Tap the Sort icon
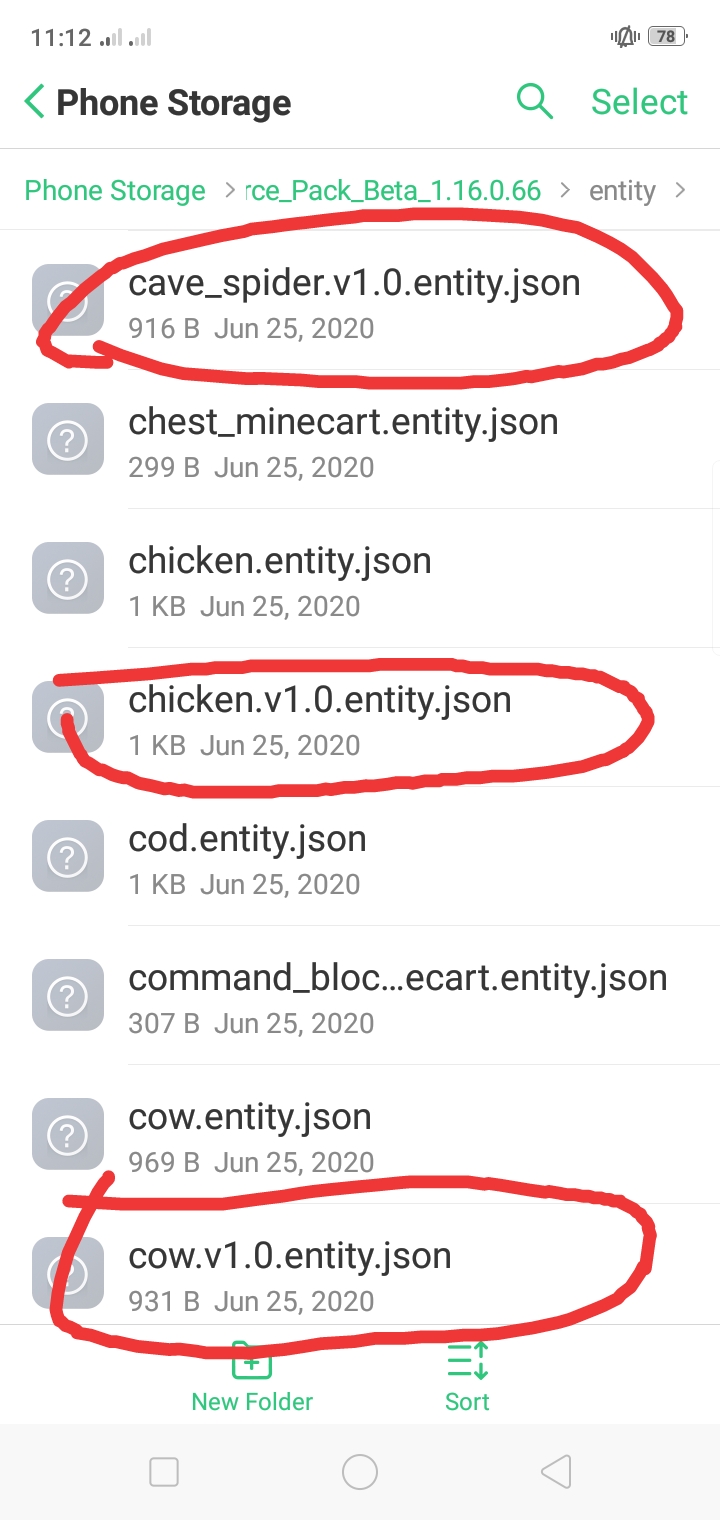Viewport: 720px width, 1520px height. click(x=467, y=1362)
